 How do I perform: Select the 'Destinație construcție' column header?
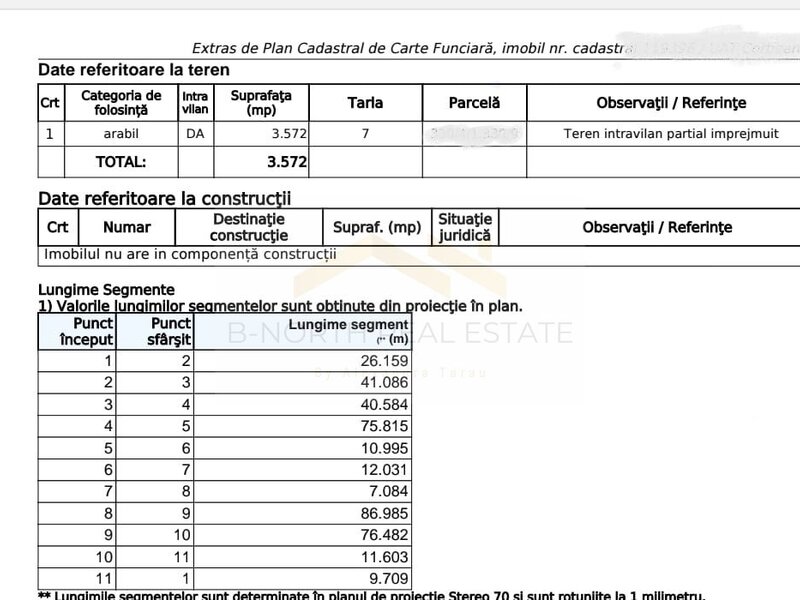click(x=249, y=227)
